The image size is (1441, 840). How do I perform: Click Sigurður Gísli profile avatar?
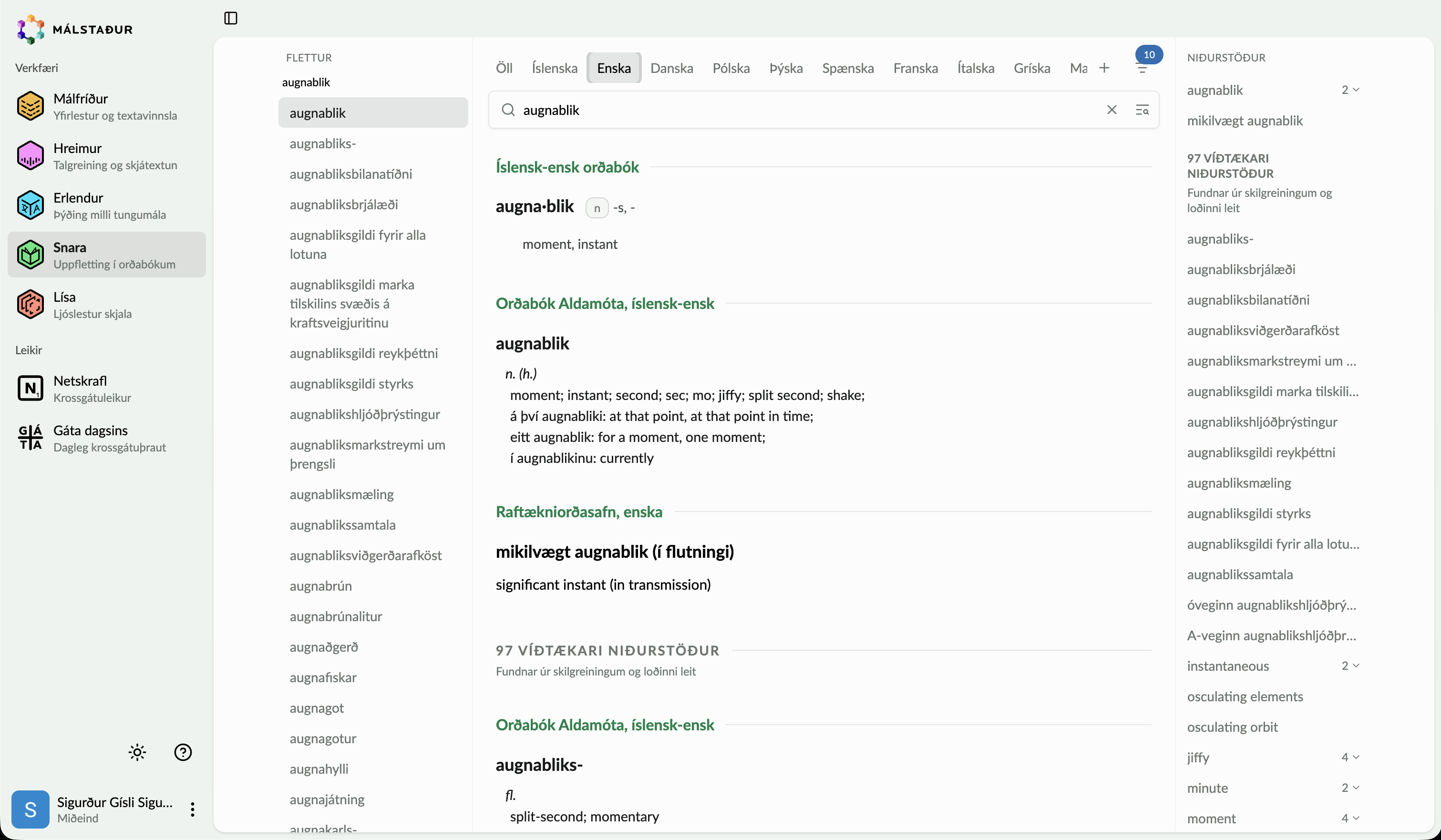coord(31,809)
